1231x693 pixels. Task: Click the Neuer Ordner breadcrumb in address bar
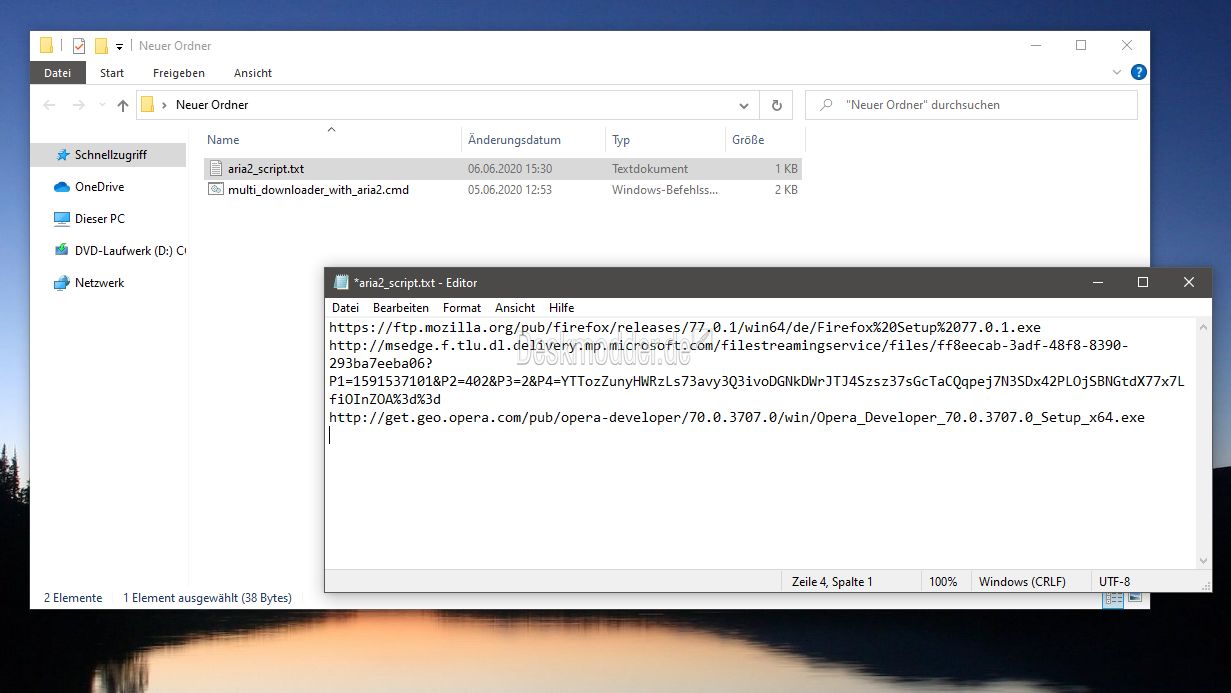[x=212, y=105]
